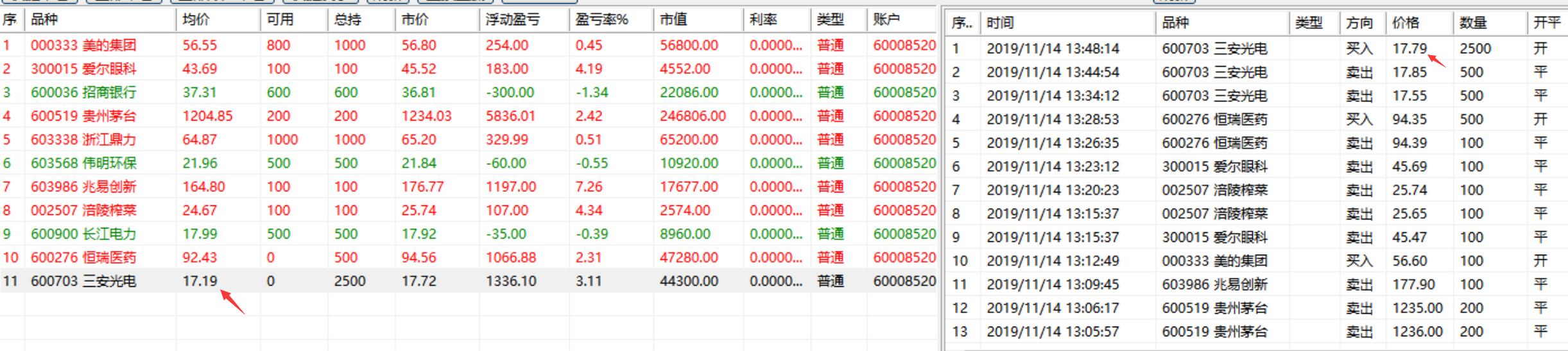Select trade at 2019/11/14 13:23:12
This screenshot has width=1568, height=351.
[x=1257, y=166]
